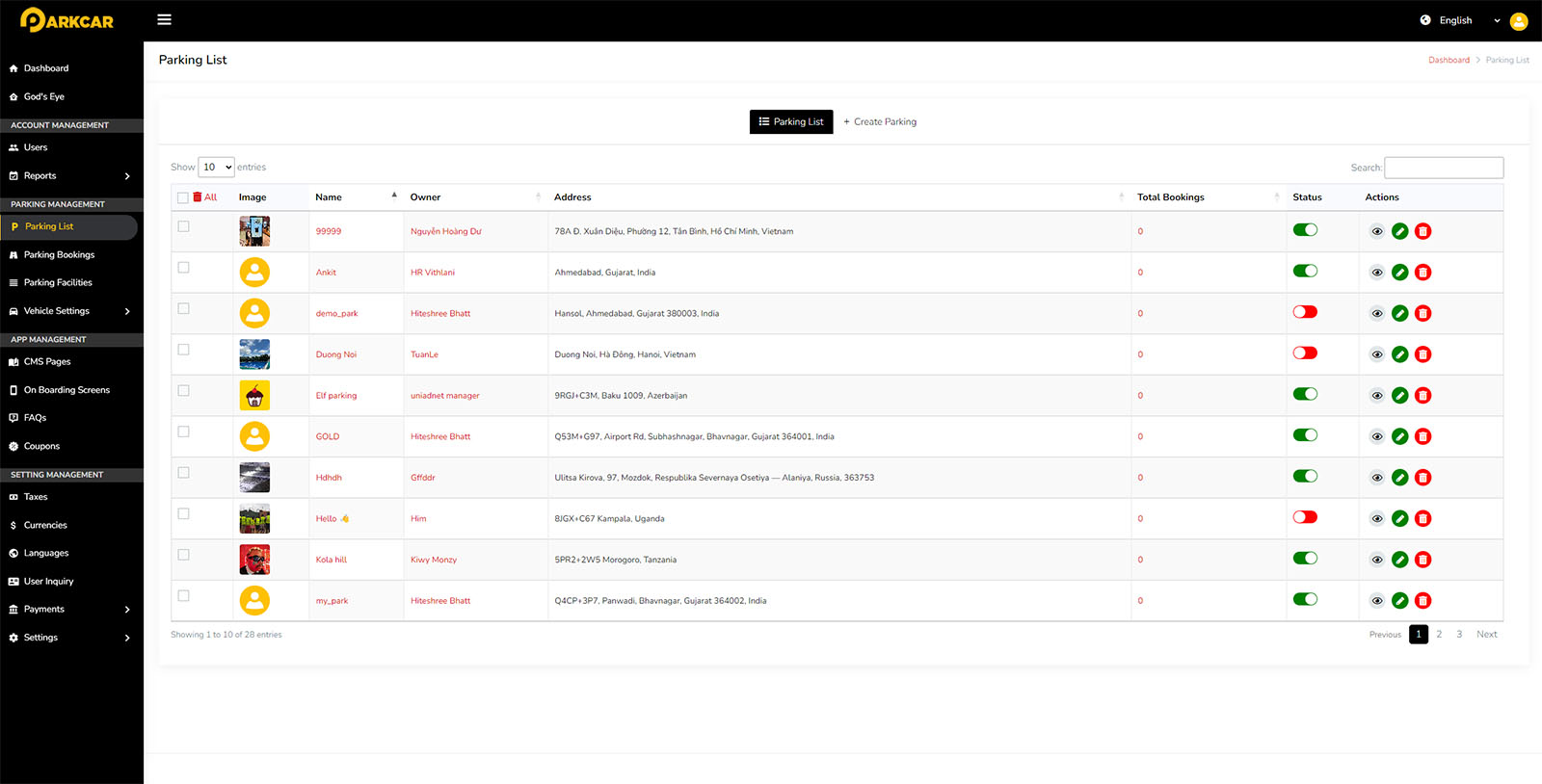Sort the table by Name column
1542x784 pixels.
355,196
